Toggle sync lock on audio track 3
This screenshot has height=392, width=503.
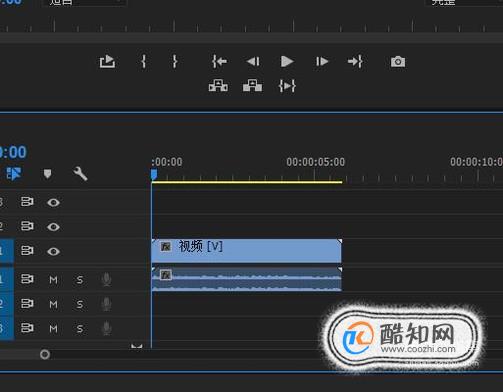pos(27,328)
